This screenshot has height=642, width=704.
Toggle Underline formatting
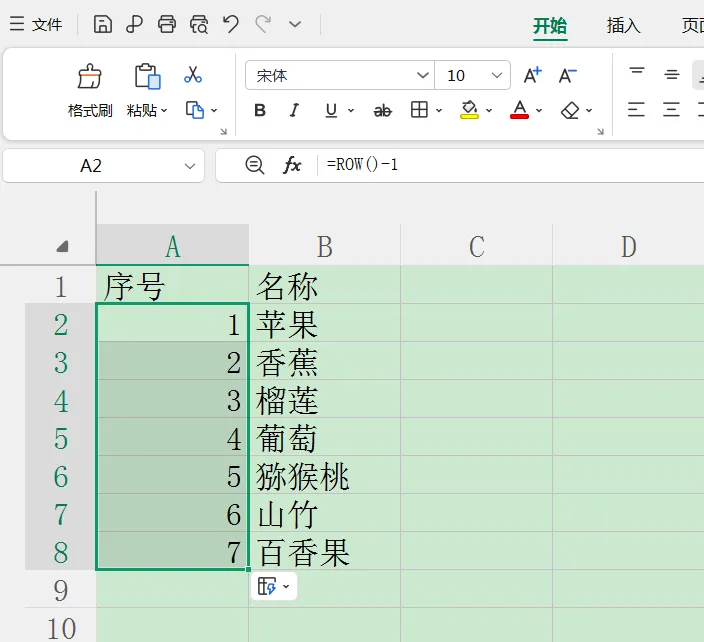pos(331,110)
